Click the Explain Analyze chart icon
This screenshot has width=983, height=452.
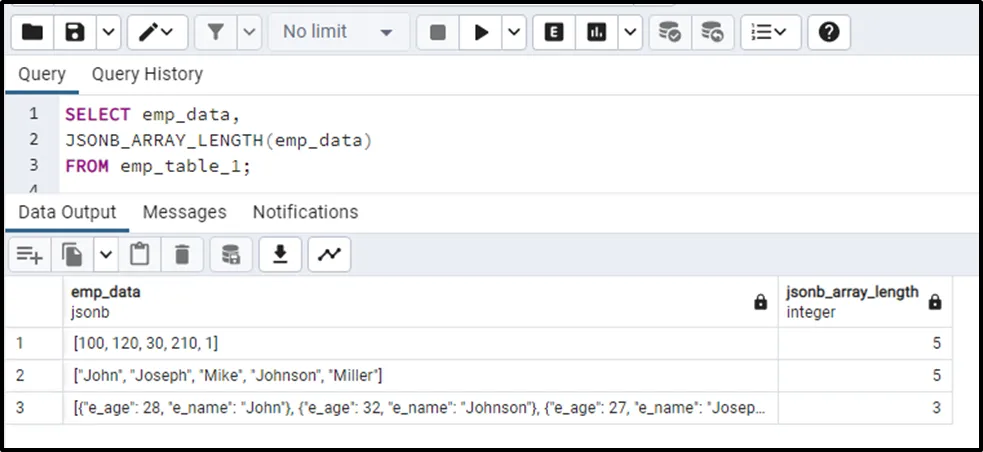coord(597,32)
